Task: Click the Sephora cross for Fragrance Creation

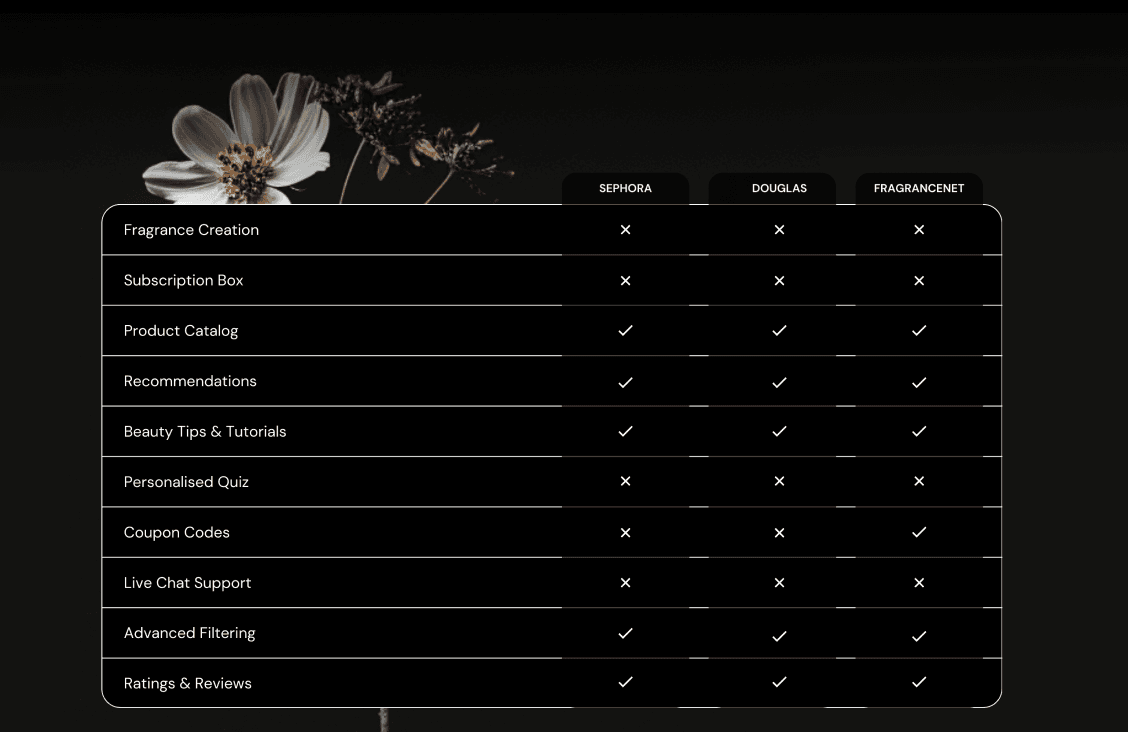Action: [625, 229]
